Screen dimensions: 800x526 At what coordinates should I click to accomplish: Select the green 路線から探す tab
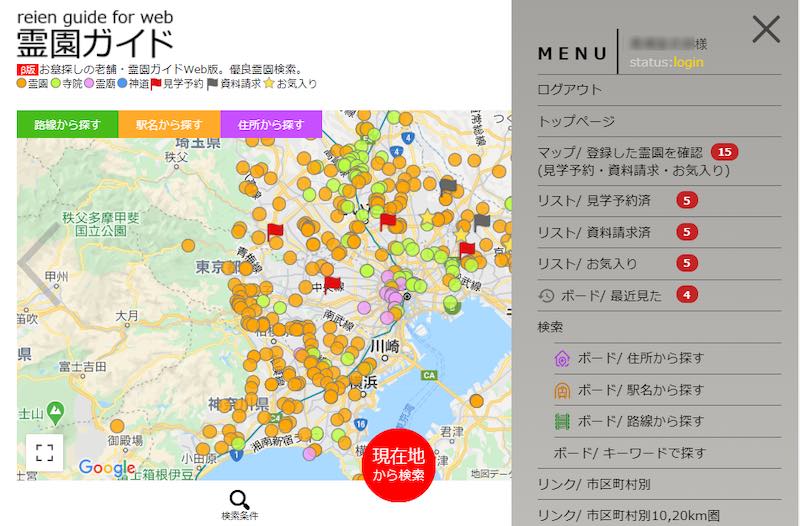(67, 125)
